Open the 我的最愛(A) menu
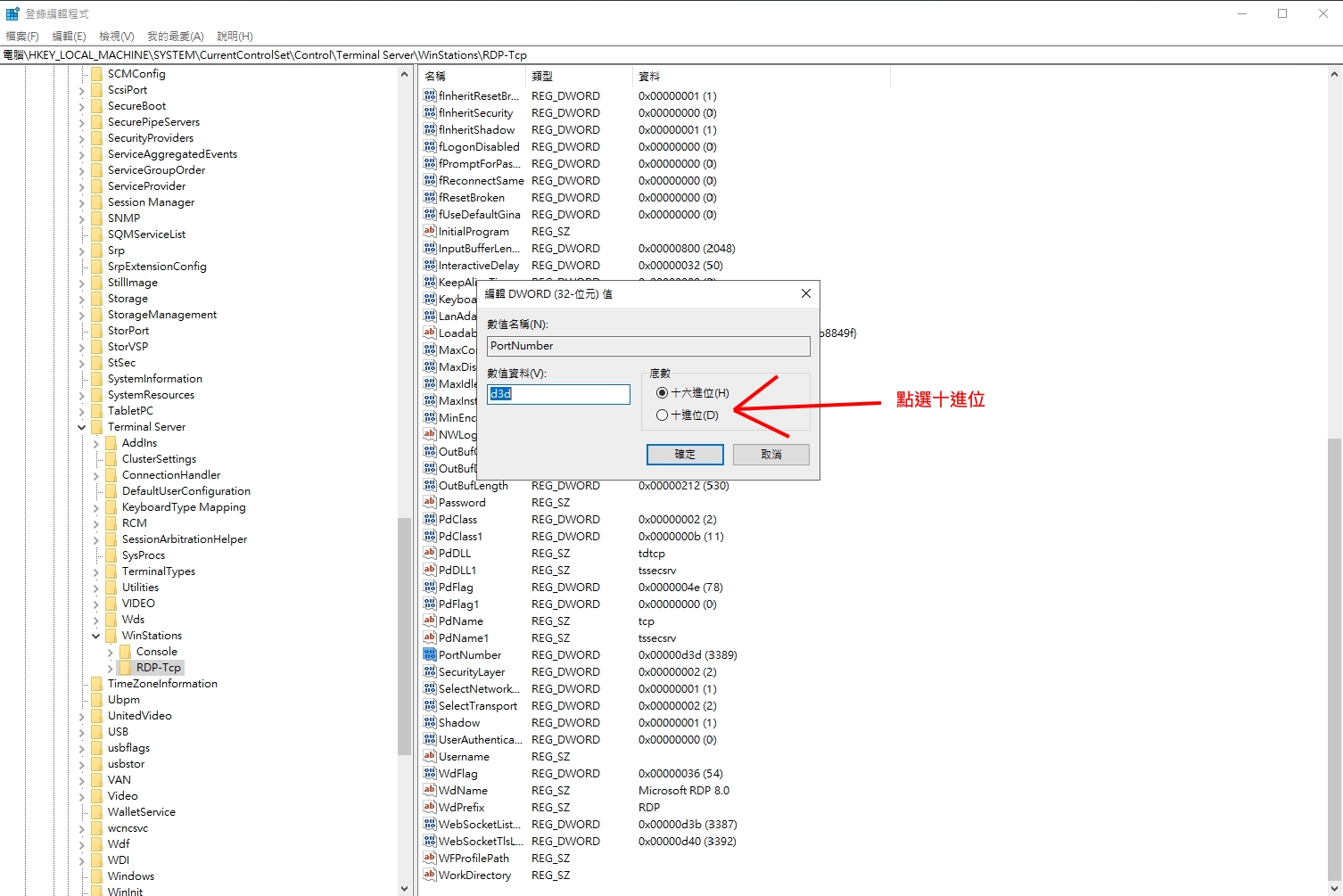The image size is (1343, 896). click(x=175, y=37)
